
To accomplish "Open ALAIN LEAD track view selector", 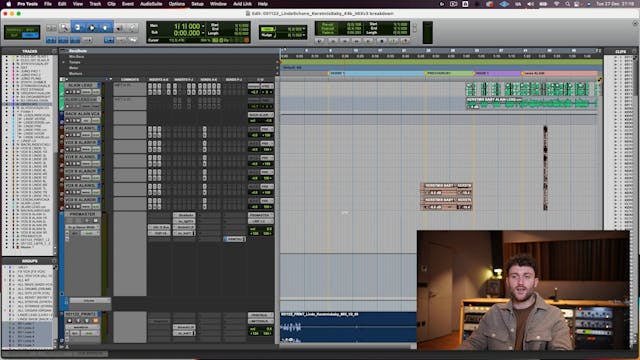I will click(87, 91).
